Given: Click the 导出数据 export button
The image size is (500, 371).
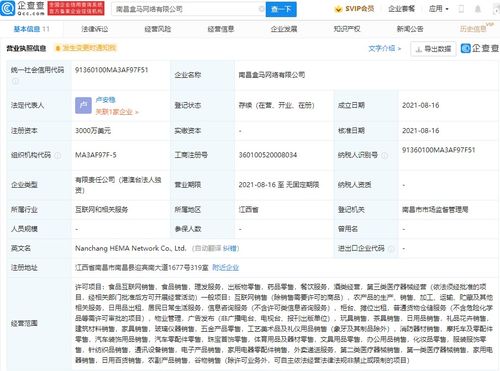Looking at the screenshot, I should pos(433,49).
